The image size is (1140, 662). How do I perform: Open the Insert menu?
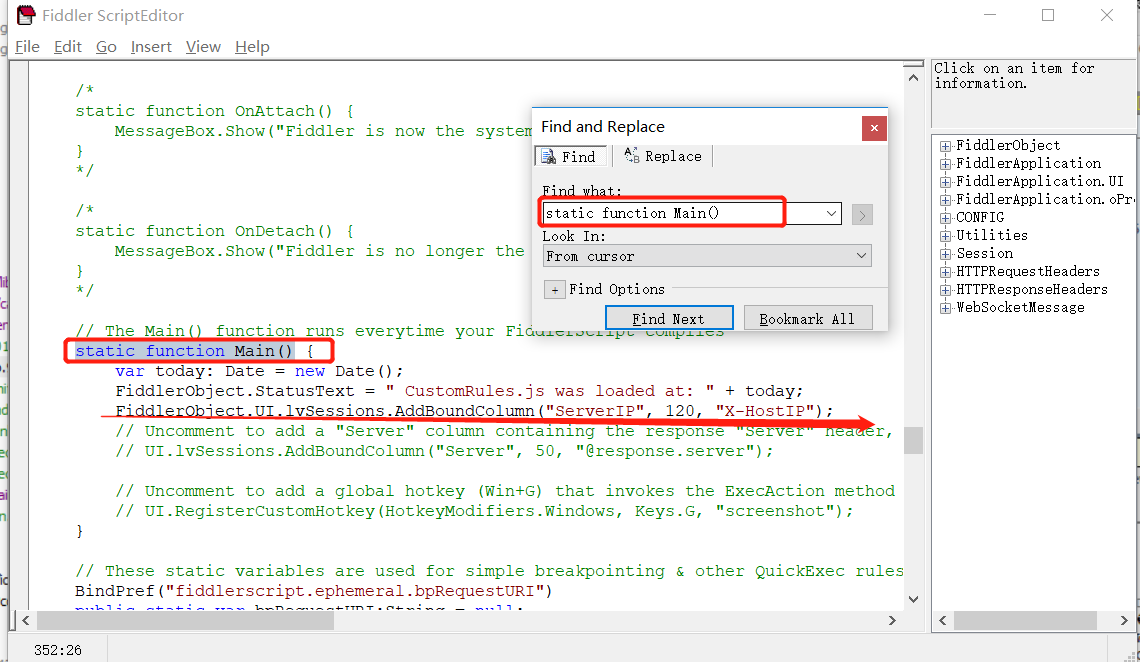[x=151, y=47]
